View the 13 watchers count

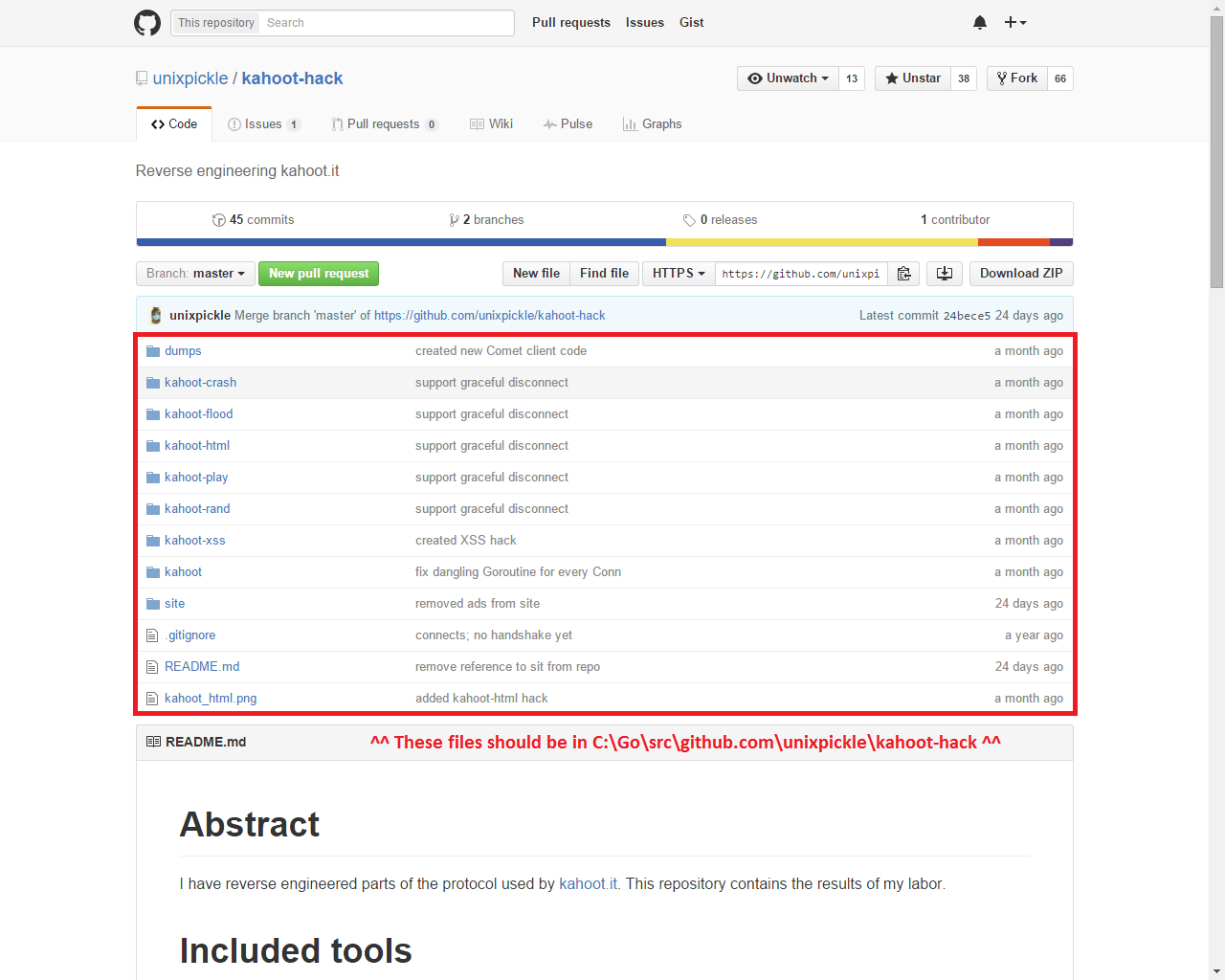852,78
